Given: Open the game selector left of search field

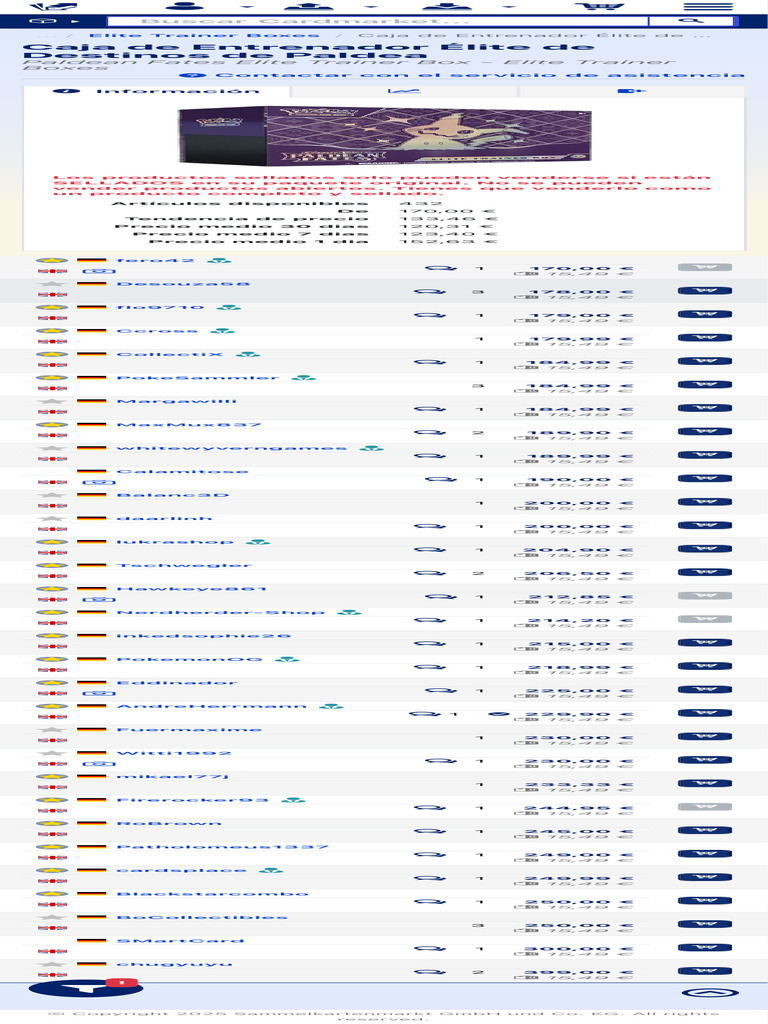Looking at the screenshot, I should pos(53,22).
